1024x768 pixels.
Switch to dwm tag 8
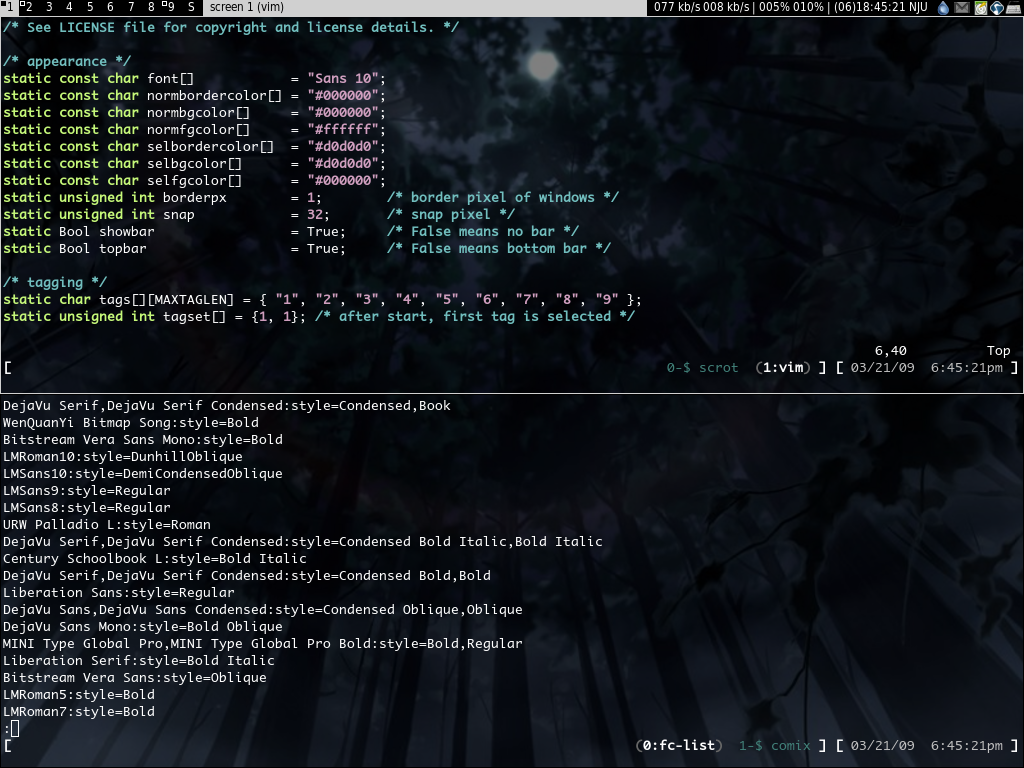(151, 7)
